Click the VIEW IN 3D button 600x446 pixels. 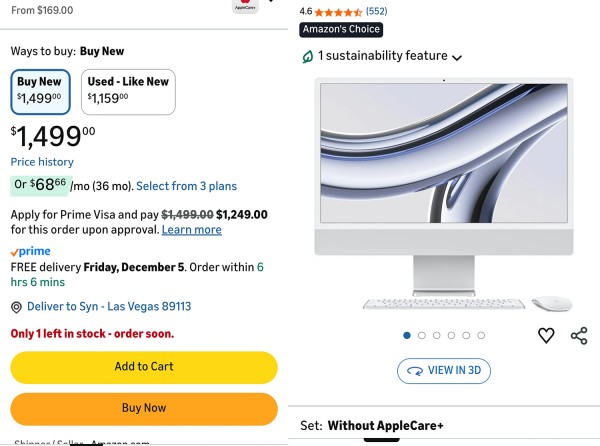[x=444, y=370]
